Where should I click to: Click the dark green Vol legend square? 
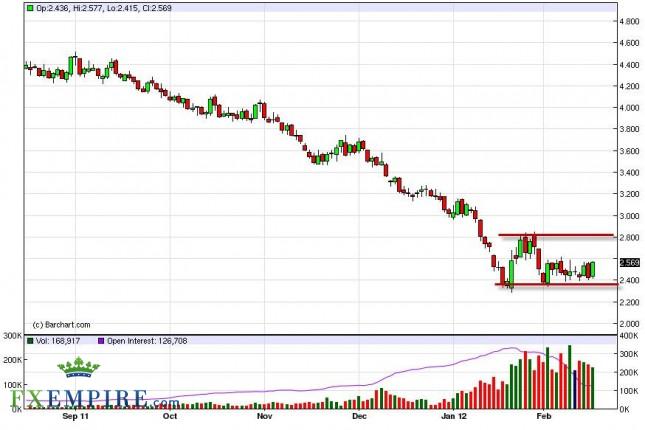pyautogui.click(x=30, y=341)
